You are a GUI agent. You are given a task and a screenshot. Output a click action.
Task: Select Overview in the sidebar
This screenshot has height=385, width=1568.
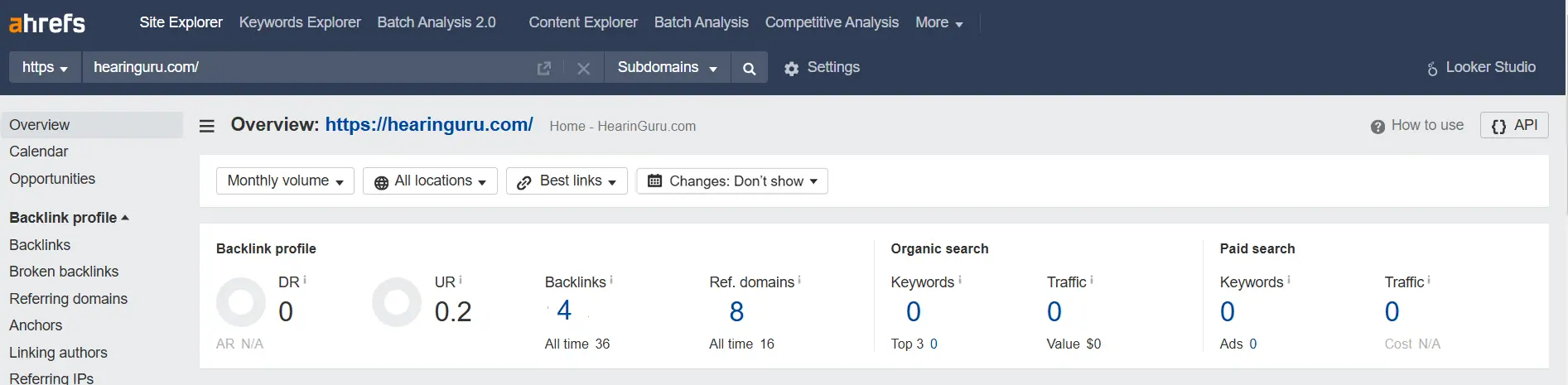[x=91, y=125]
